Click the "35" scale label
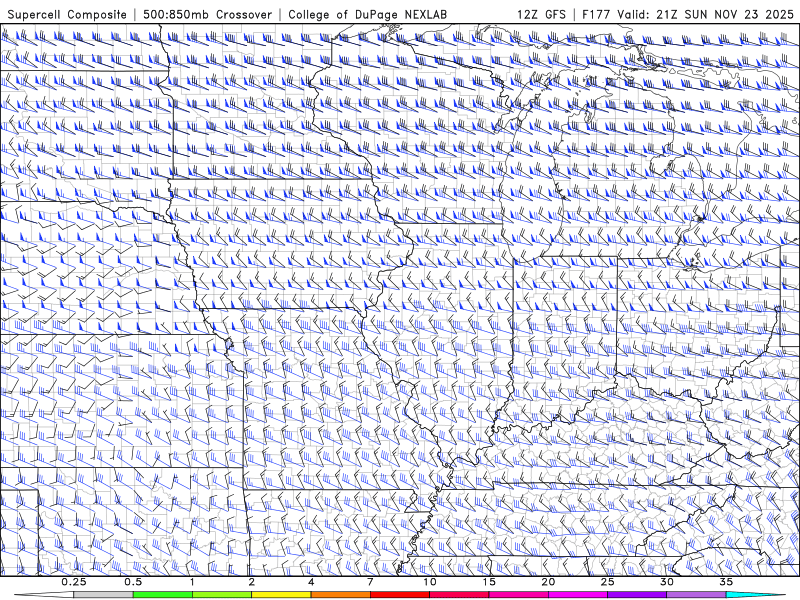This screenshot has height=600, width=800. point(726,582)
